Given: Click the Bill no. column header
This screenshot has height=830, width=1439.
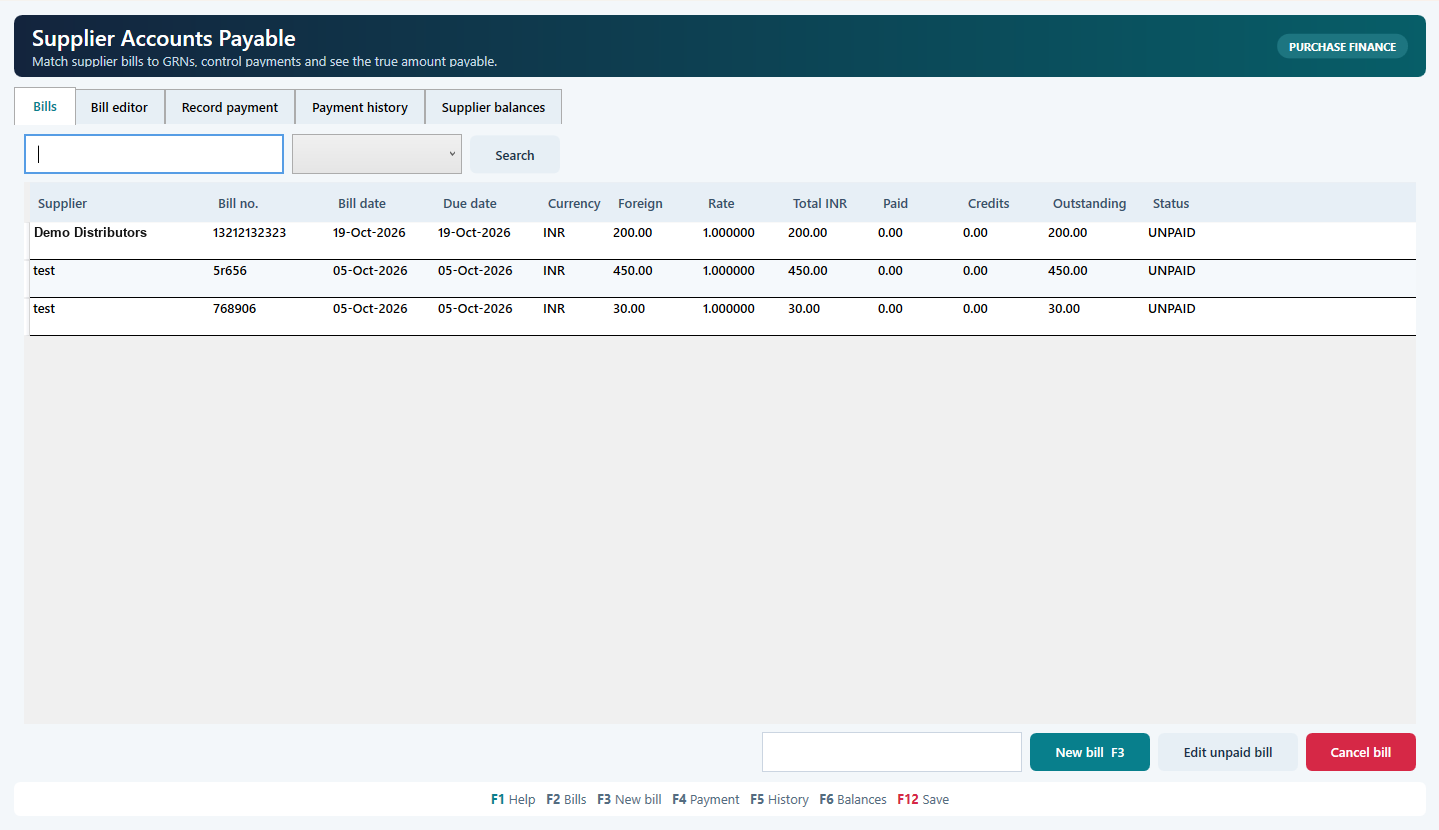Looking at the screenshot, I should [238, 203].
